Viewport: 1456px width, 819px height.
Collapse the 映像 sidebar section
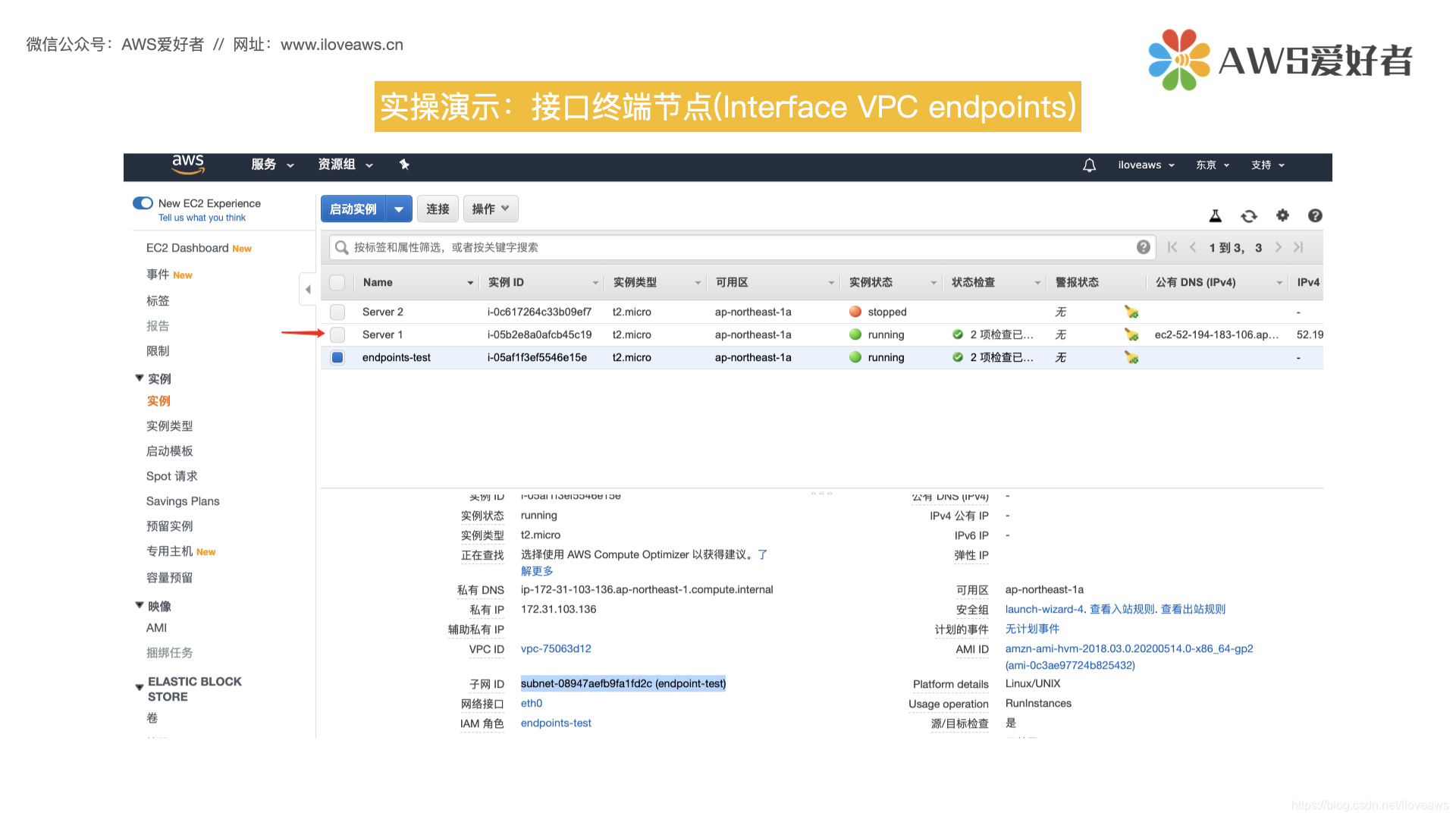point(140,605)
